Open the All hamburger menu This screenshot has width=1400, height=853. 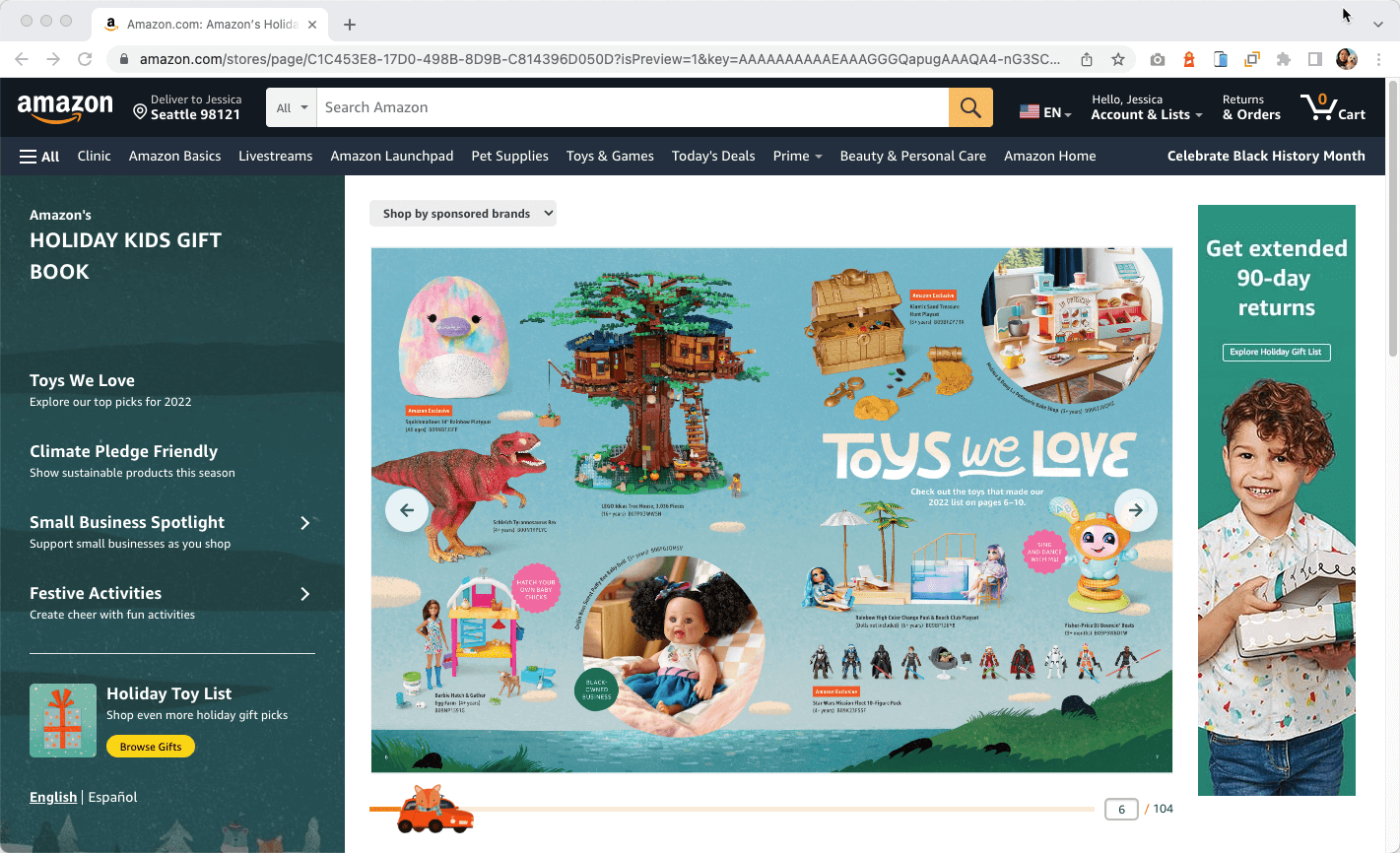click(x=39, y=156)
